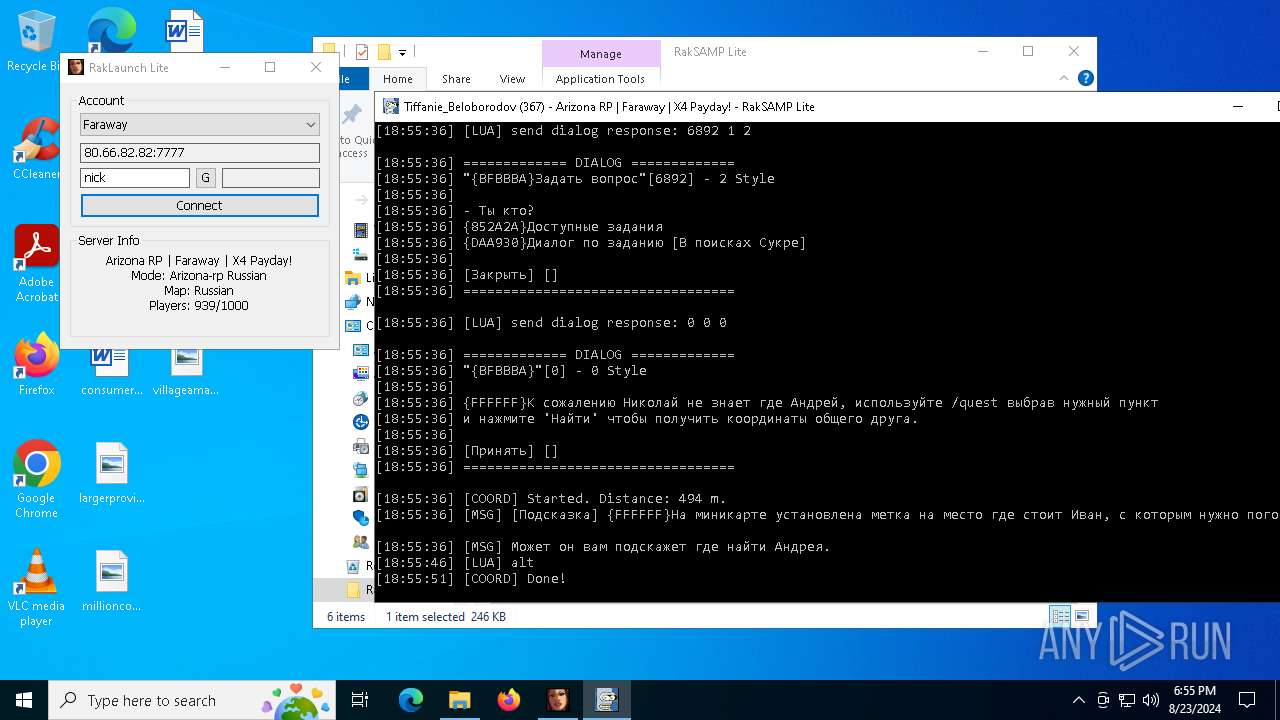Open Adobe Acrobat desktop shortcut
Image resolution: width=1280 pixels, height=720 pixels.
click(36, 264)
